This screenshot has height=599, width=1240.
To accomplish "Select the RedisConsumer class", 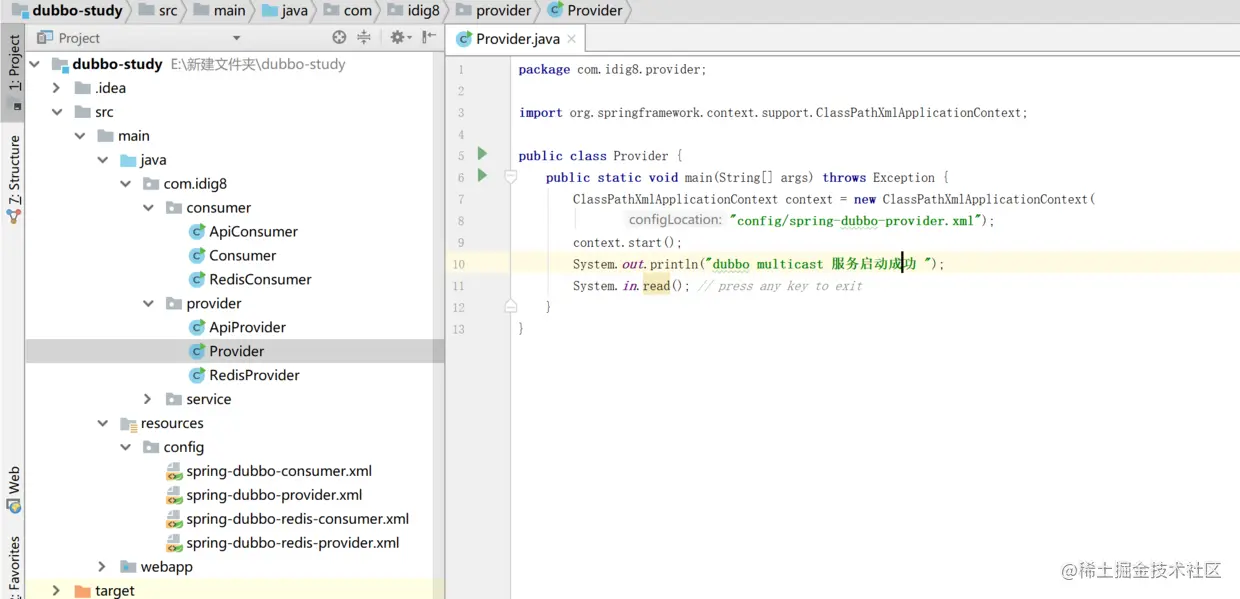I will click(260, 280).
